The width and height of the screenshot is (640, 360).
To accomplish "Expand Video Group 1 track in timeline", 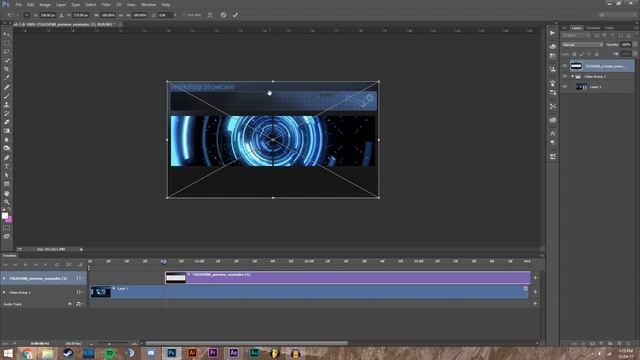I will [x=4, y=292].
